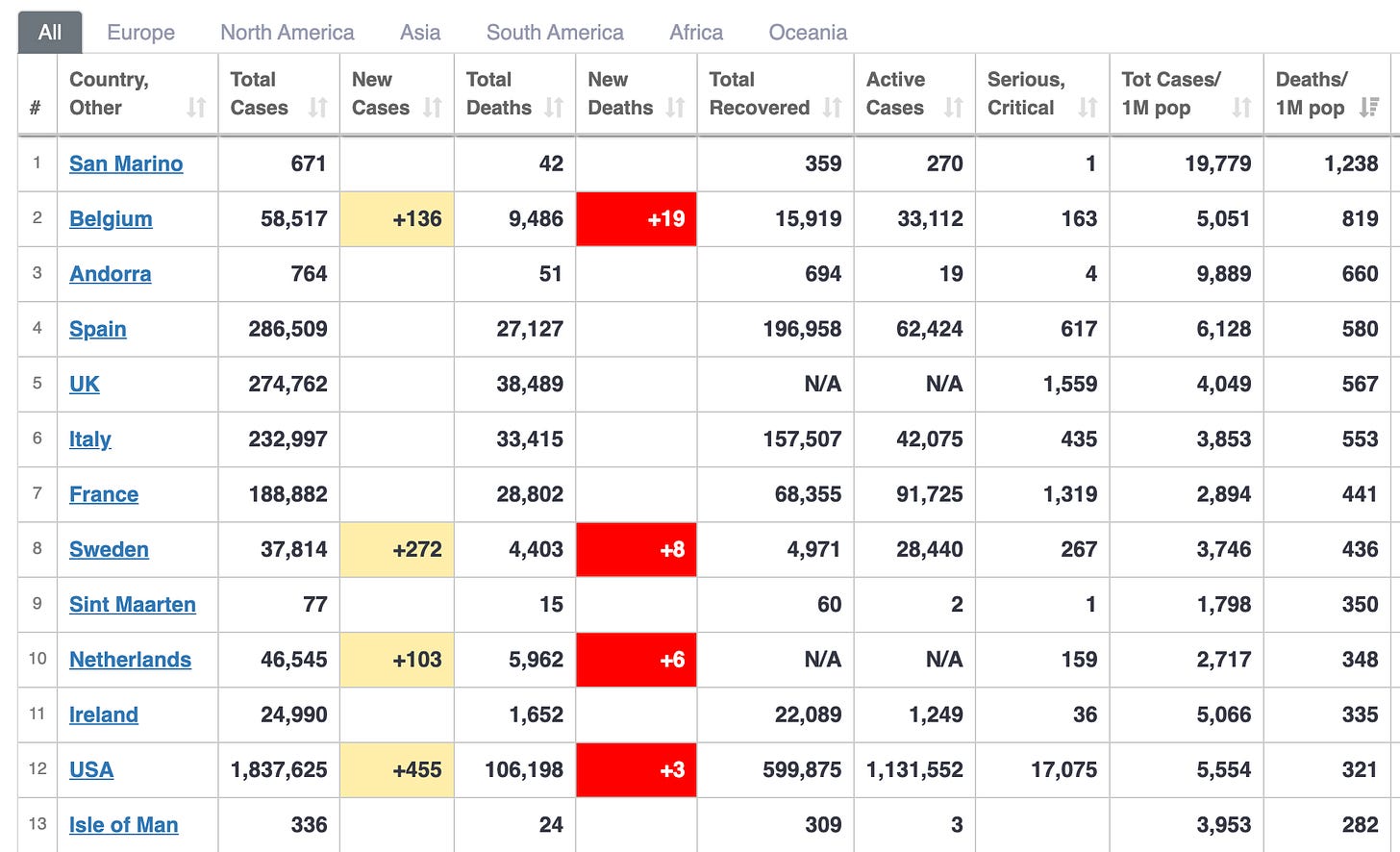Click USA active cases value 1,131,552
This screenshot has width=1400, height=852.
914,770
